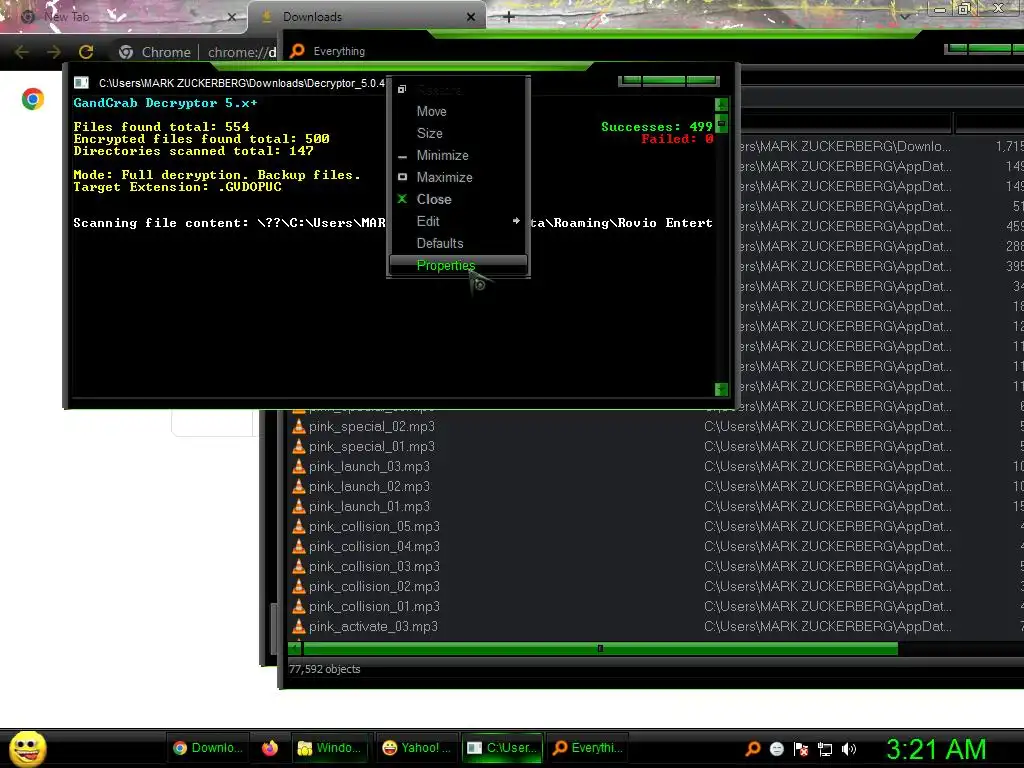Click the Action Center flag tray icon

[801, 748]
